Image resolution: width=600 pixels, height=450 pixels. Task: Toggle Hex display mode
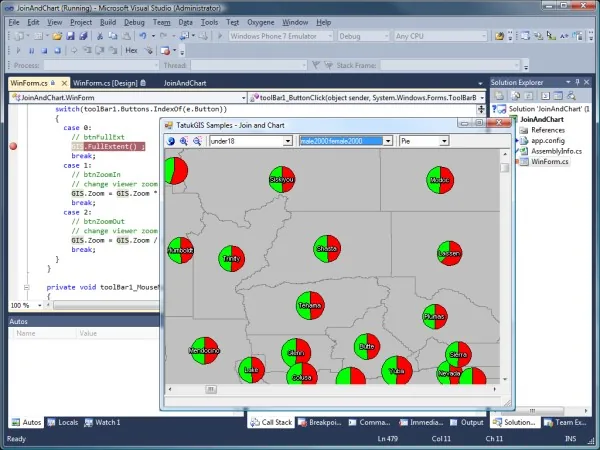[131, 51]
